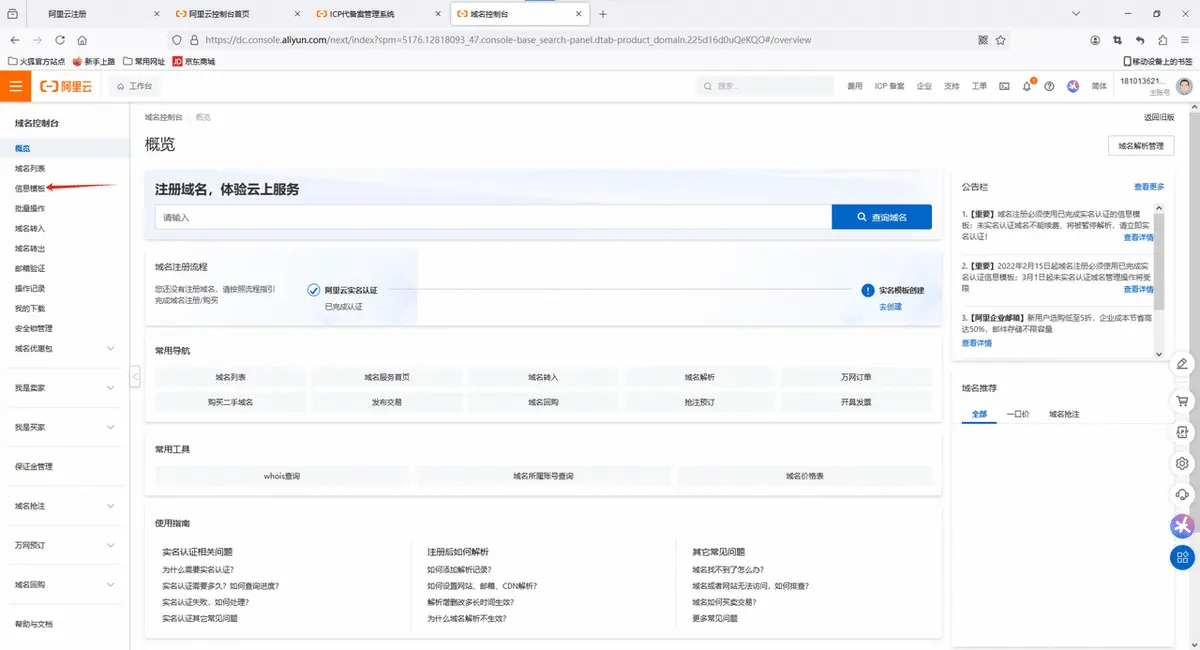Click the user avatar picture

coord(1185,86)
